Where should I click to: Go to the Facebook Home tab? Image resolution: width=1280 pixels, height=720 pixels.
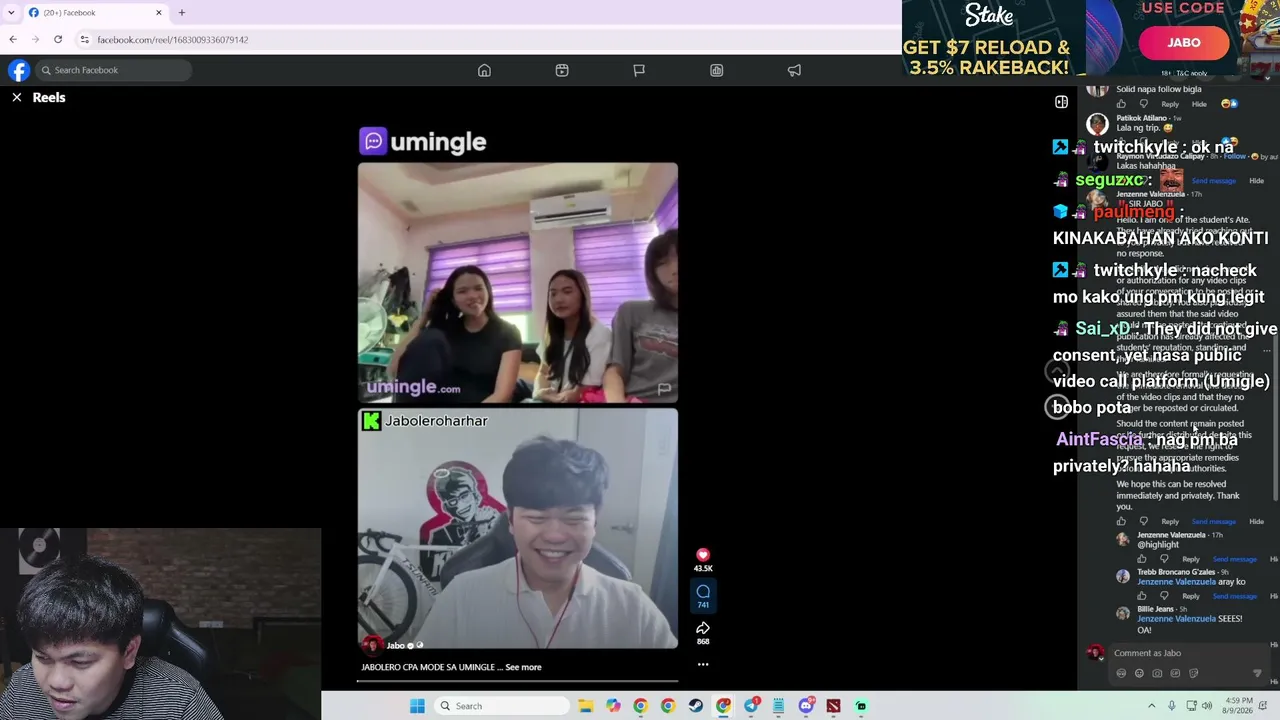click(484, 70)
